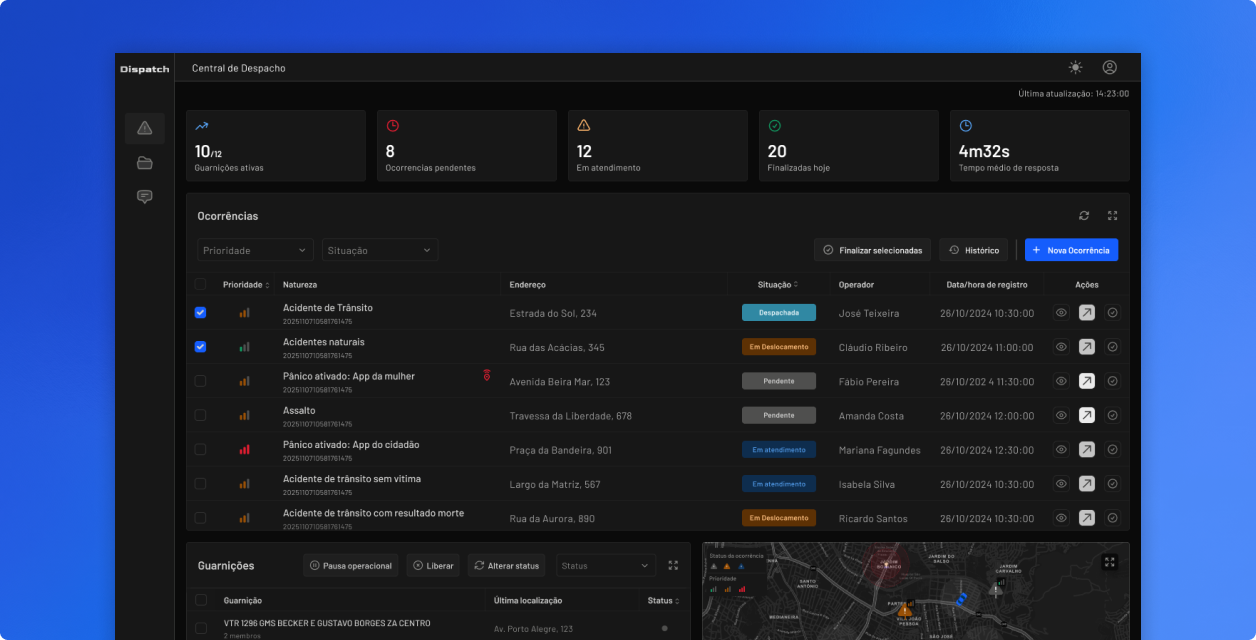
Task: Sort table by Situação column header
Action: click(778, 285)
